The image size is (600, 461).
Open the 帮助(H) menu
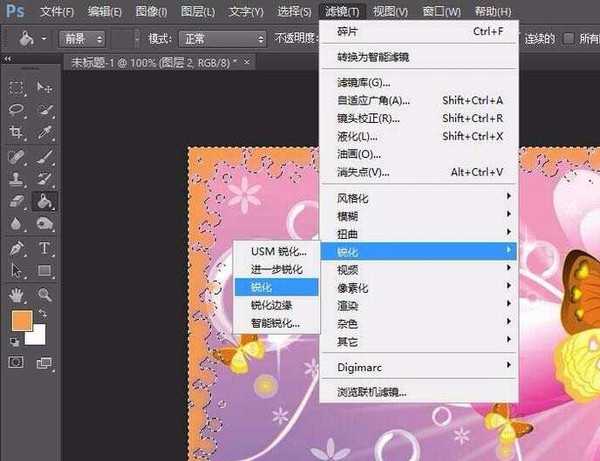[493, 12]
